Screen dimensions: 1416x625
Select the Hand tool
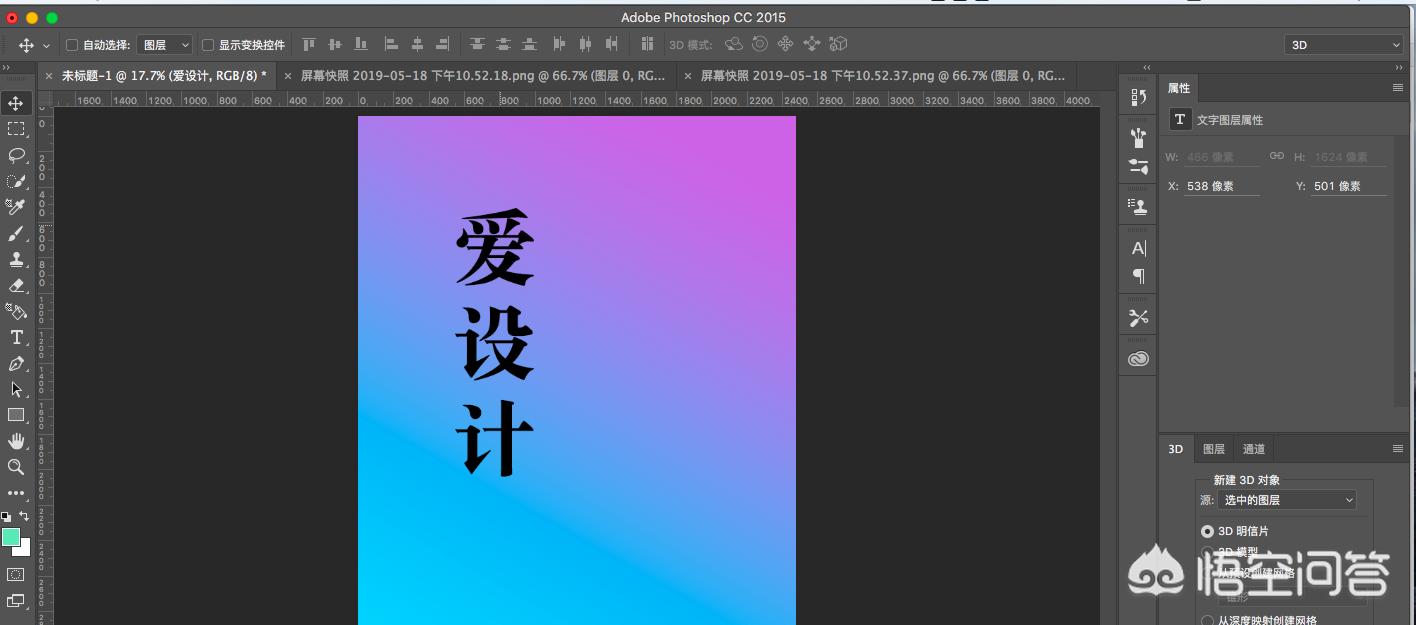[14, 440]
